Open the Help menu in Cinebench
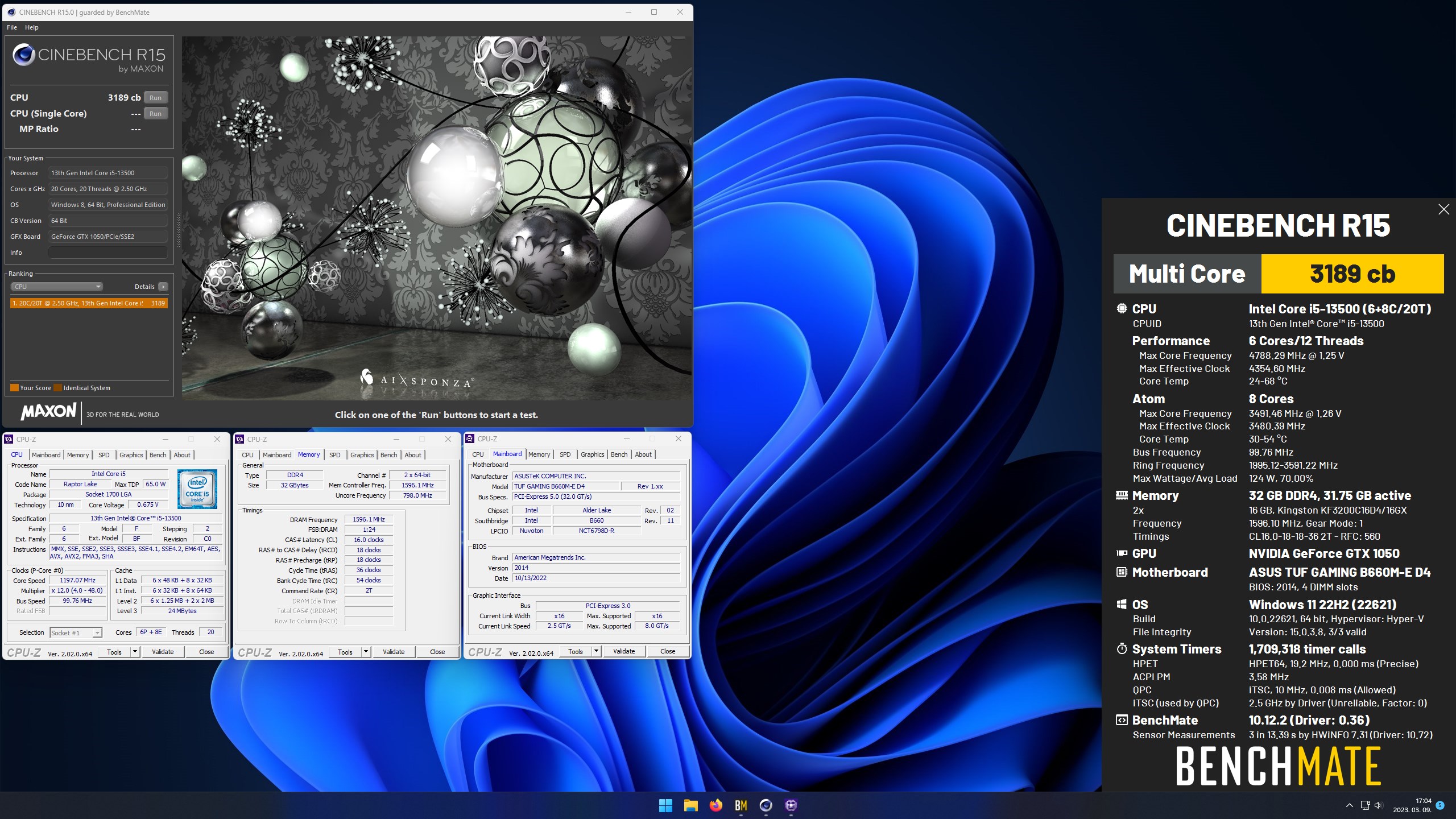 [32, 27]
